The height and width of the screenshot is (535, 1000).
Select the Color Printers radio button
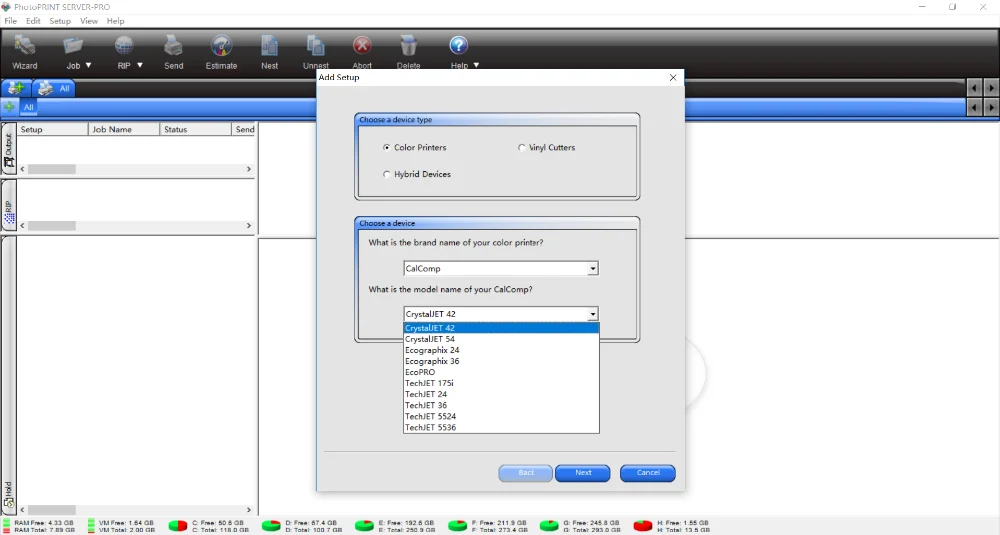pos(386,147)
